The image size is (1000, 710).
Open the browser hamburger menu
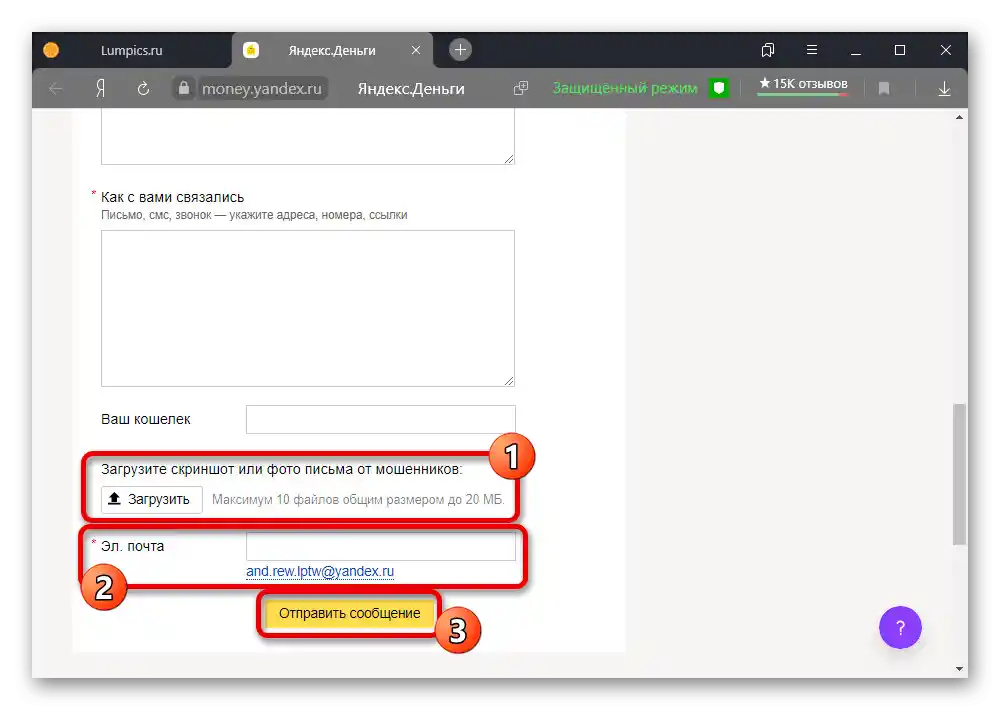[x=812, y=50]
